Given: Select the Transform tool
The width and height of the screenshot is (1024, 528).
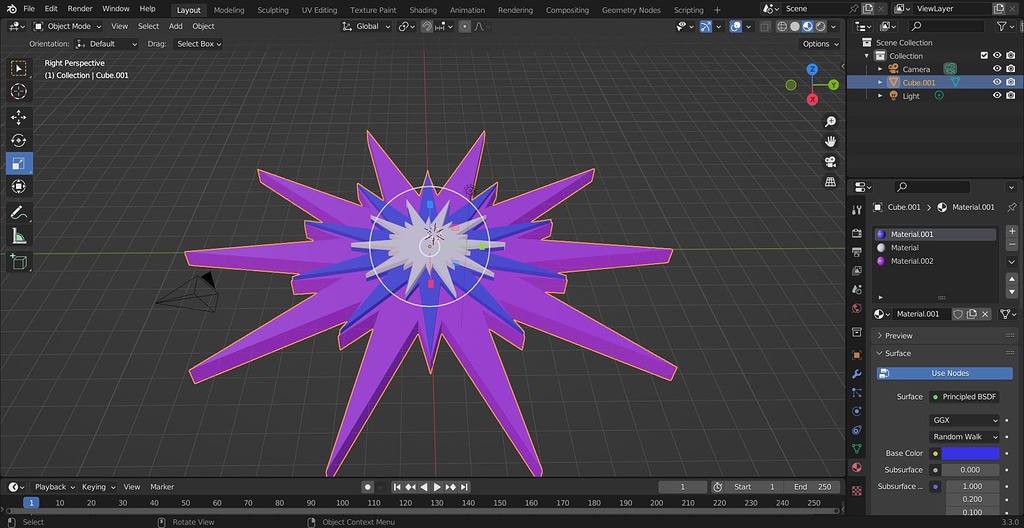Looking at the screenshot, I should (x=19, y=186).
